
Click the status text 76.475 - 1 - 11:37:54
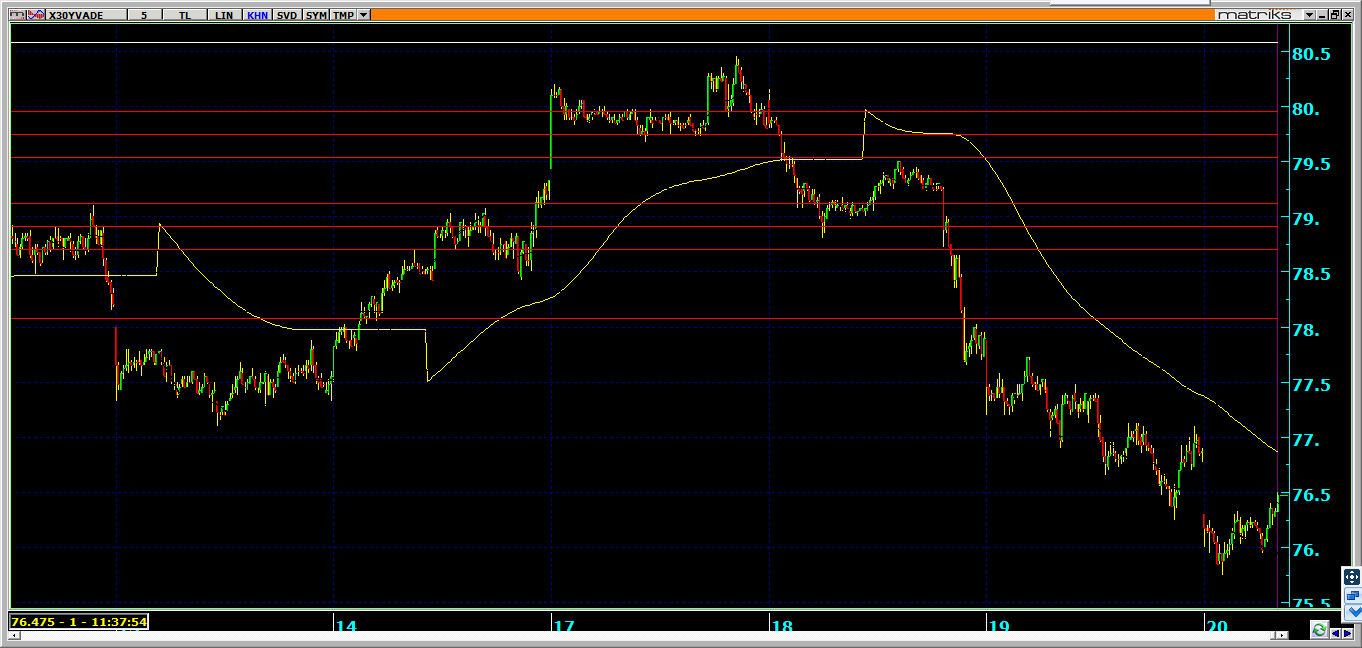point(79,622)
